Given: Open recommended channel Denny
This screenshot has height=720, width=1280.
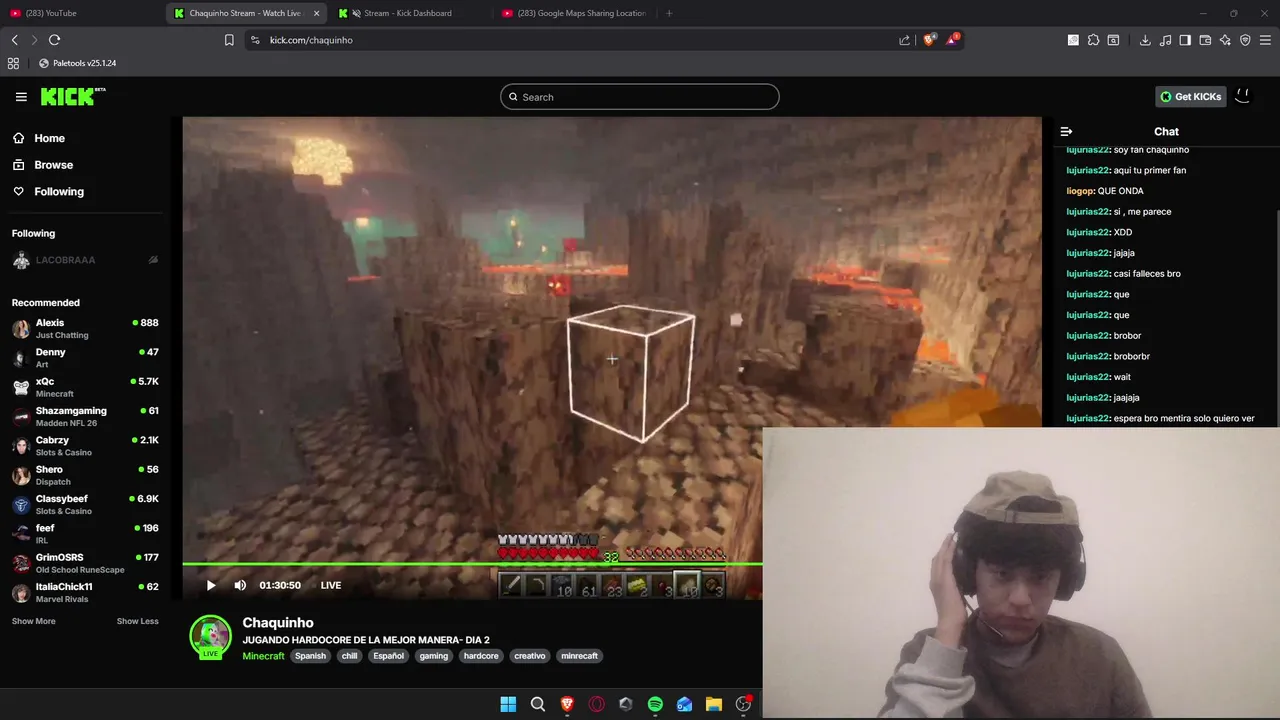Looking at the screenshot, I should (85, 358).
